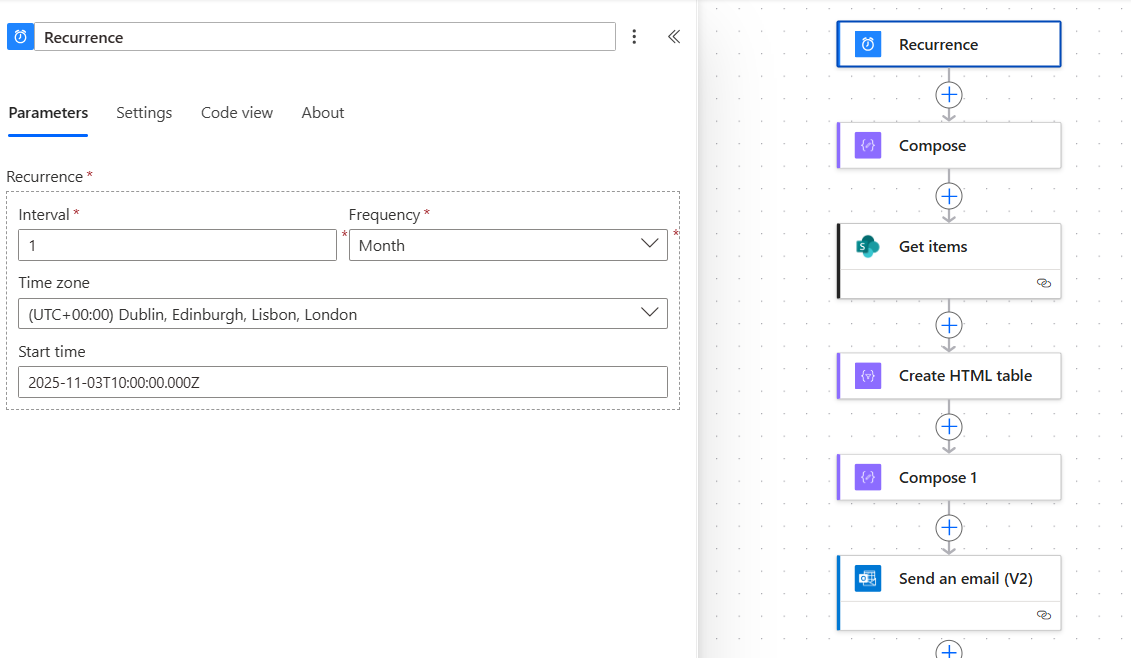
Task: Select the Compose action node
Action: coord(949,145)
